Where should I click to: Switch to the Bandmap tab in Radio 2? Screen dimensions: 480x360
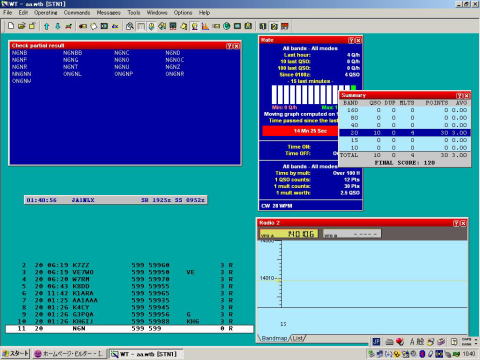274,338
